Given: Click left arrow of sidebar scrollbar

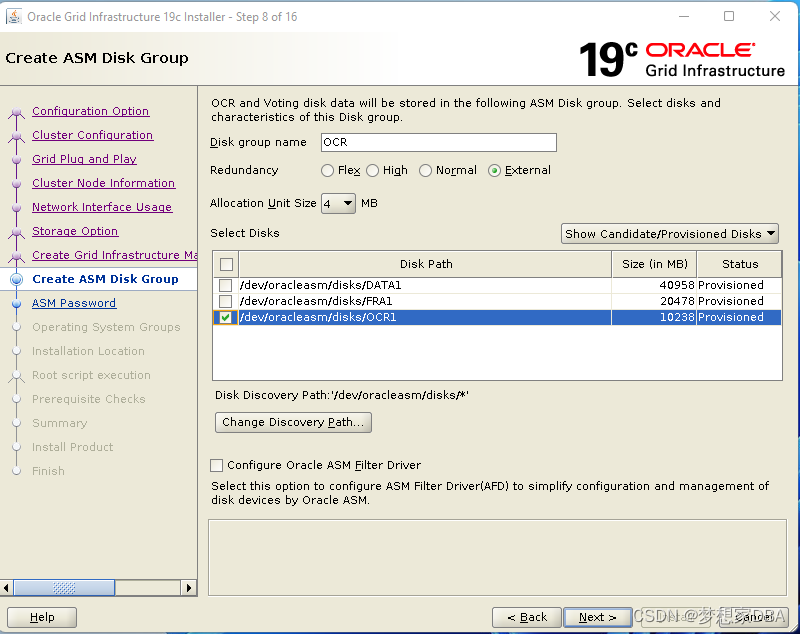Looking at the screenshot, I should coord(6,588).
